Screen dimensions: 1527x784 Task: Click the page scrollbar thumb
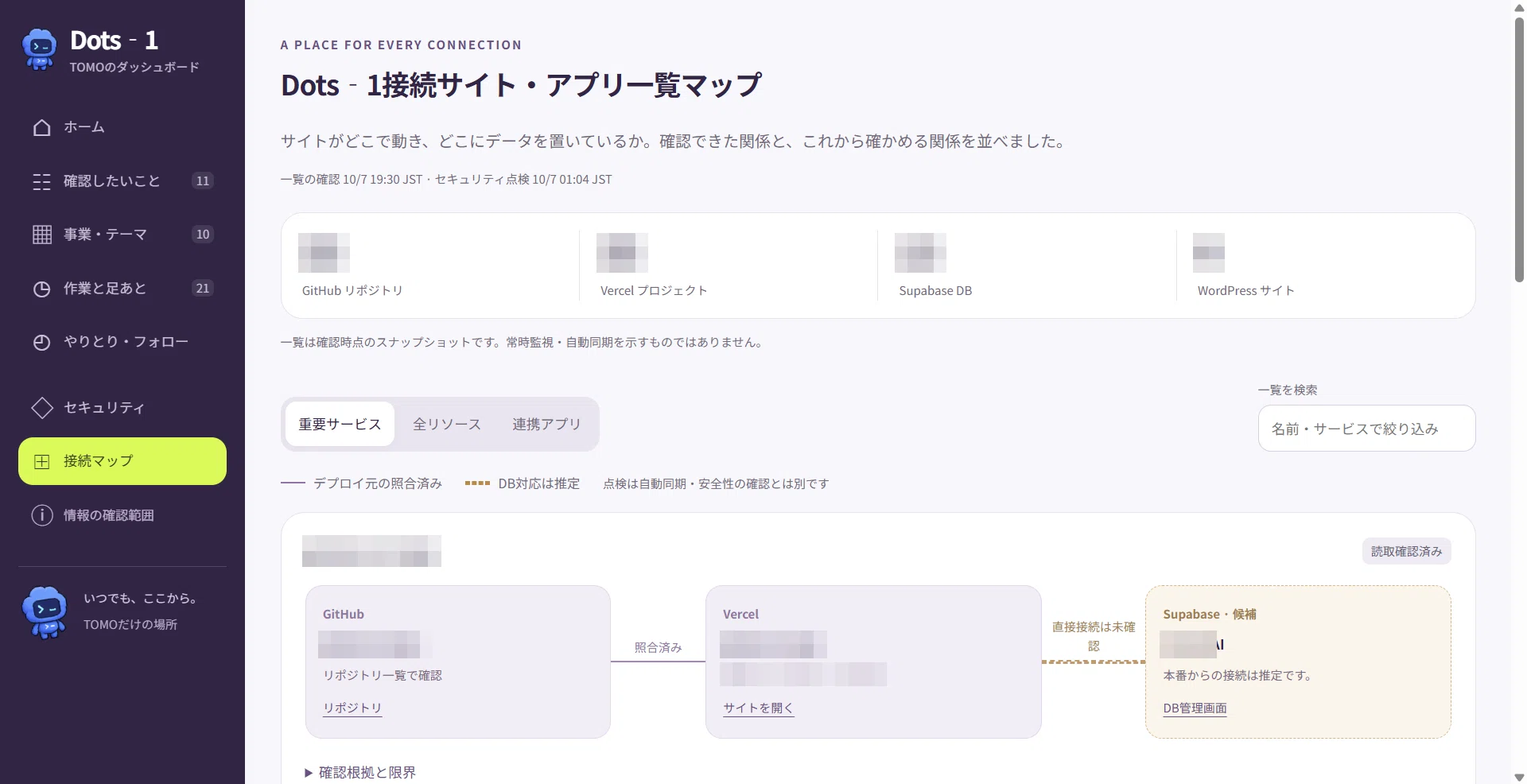tap(1519, 149)
